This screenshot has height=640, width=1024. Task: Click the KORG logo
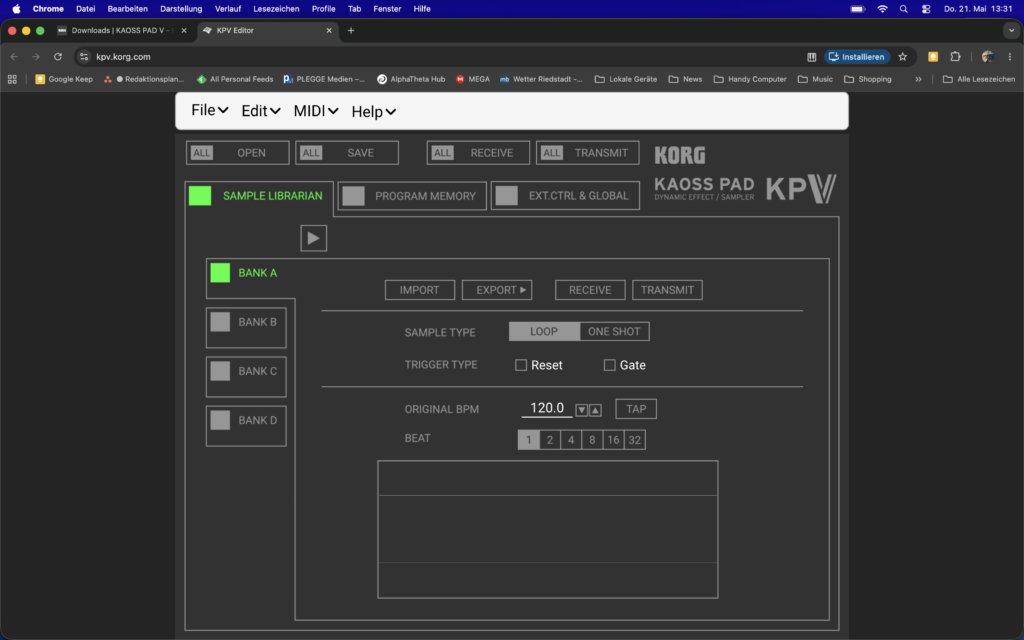coord(680,155)
